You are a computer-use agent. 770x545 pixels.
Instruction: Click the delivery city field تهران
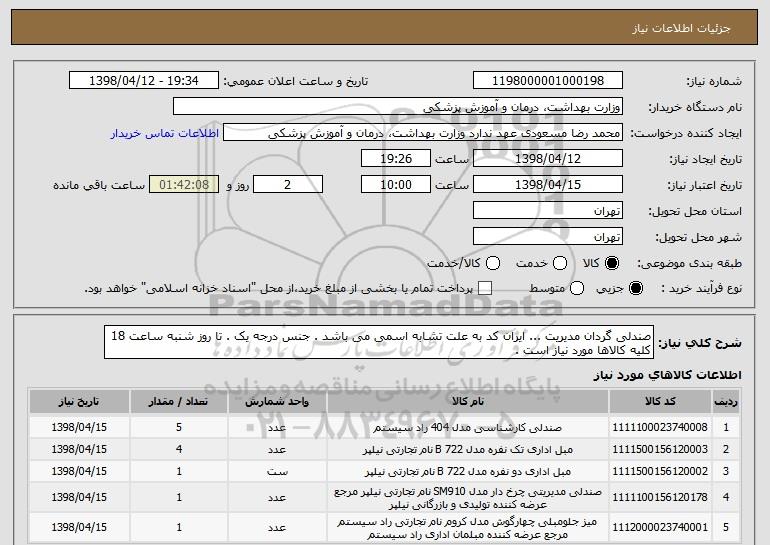(548, 237)
